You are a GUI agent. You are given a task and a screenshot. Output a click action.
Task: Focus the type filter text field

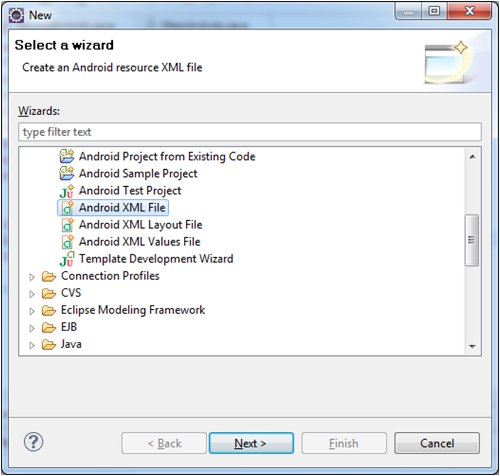[x=250, y=132]
